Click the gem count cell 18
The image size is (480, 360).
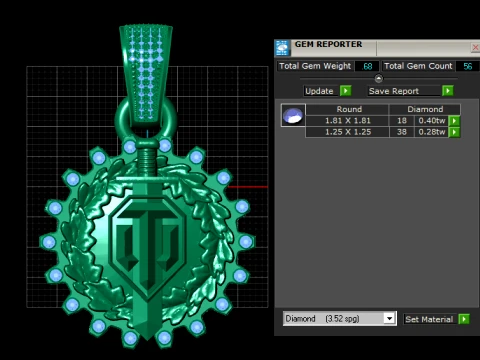(x=402, y=121)
